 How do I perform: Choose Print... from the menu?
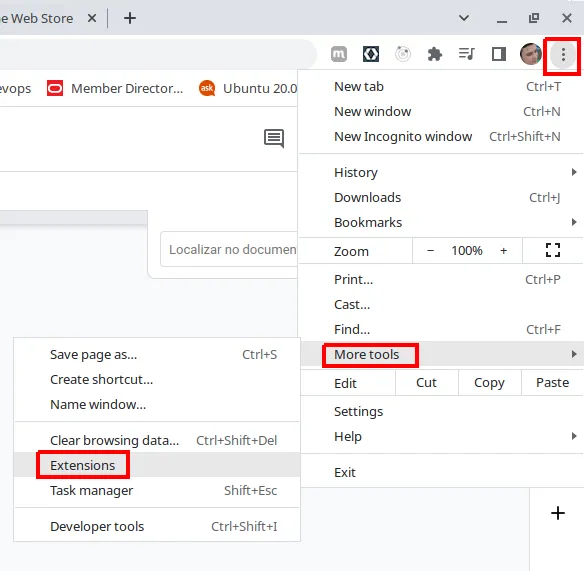pos(441,279)
